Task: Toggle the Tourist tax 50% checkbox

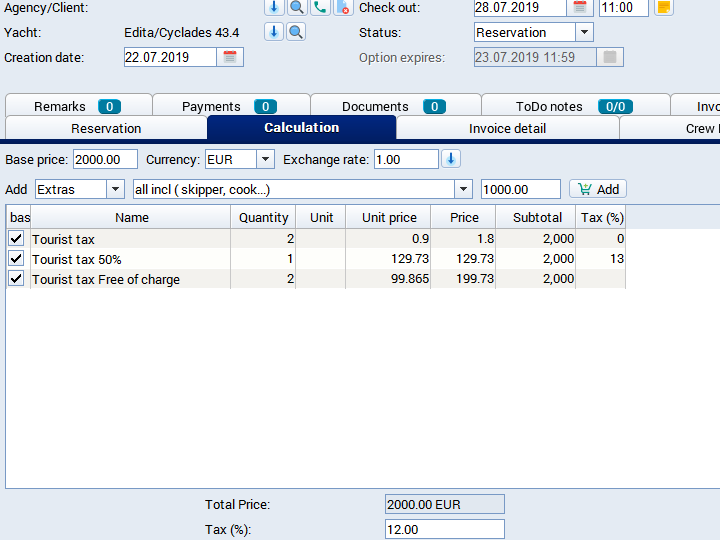Action: point(16,259)
